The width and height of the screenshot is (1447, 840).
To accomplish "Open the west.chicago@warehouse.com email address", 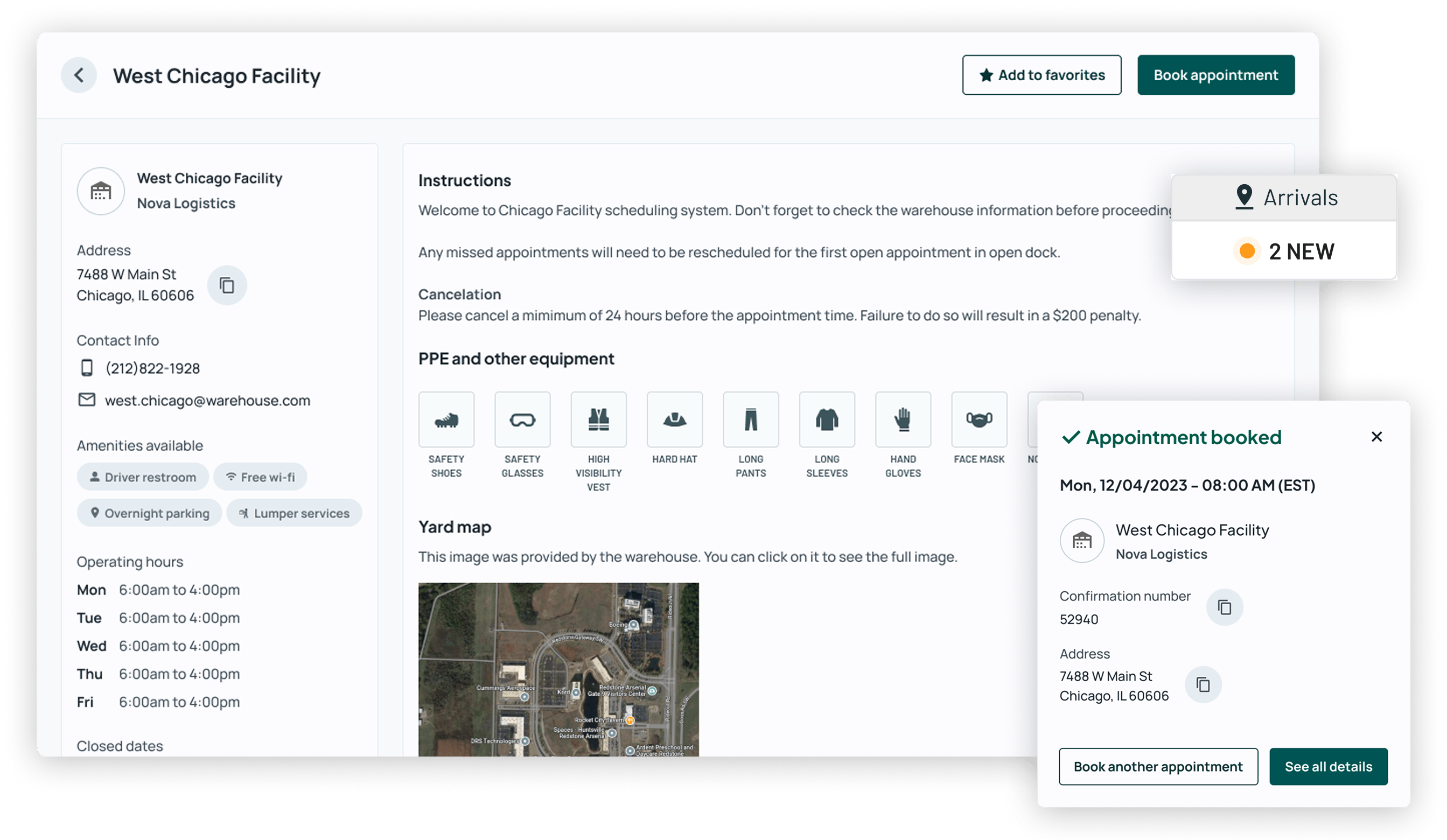I will tap(207, 400).
